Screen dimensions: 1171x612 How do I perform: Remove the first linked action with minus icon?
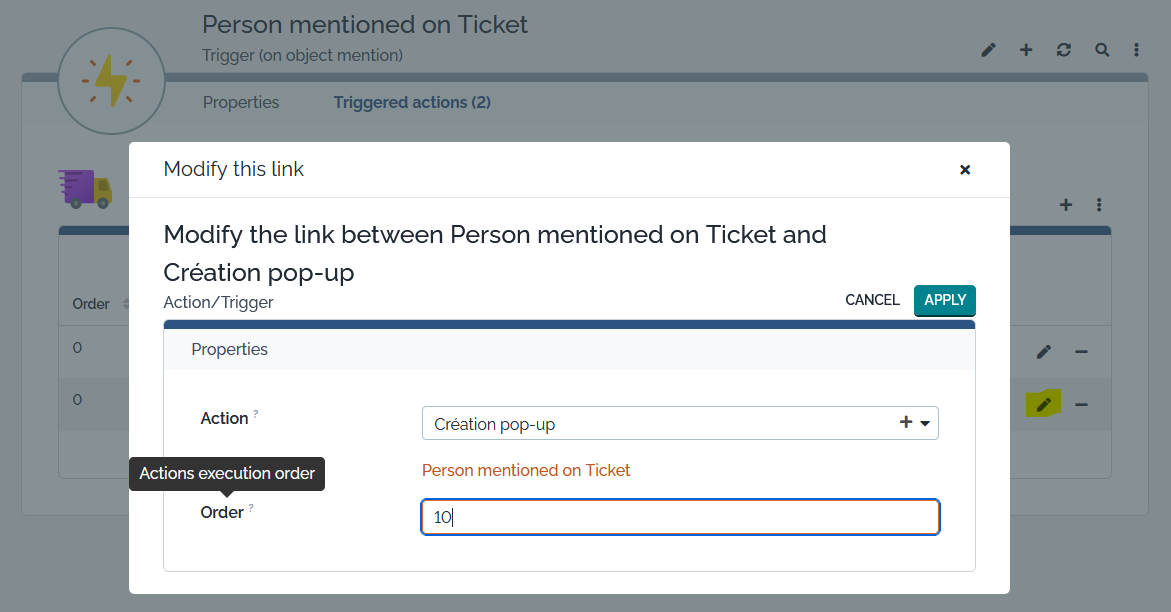1081,352
